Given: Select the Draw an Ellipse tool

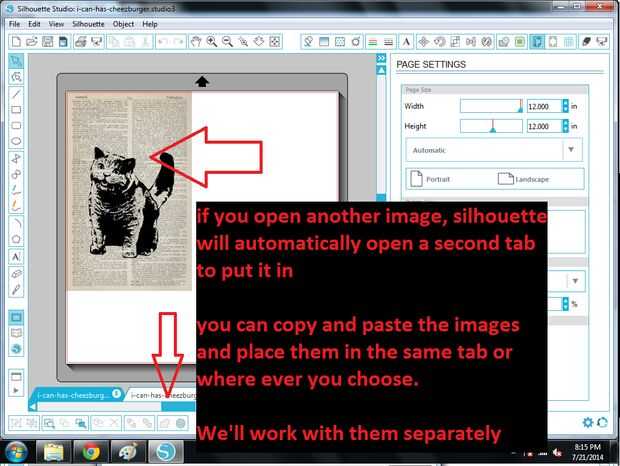Looking at the screenshot, I should [x=16, y=141].
